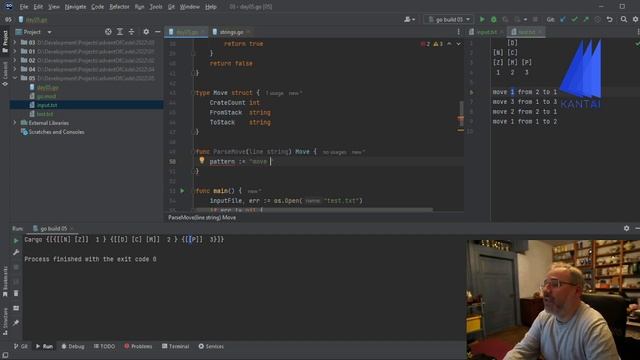Toggle the Debug tool window button

pyautogui.click(x=73, y=346)
